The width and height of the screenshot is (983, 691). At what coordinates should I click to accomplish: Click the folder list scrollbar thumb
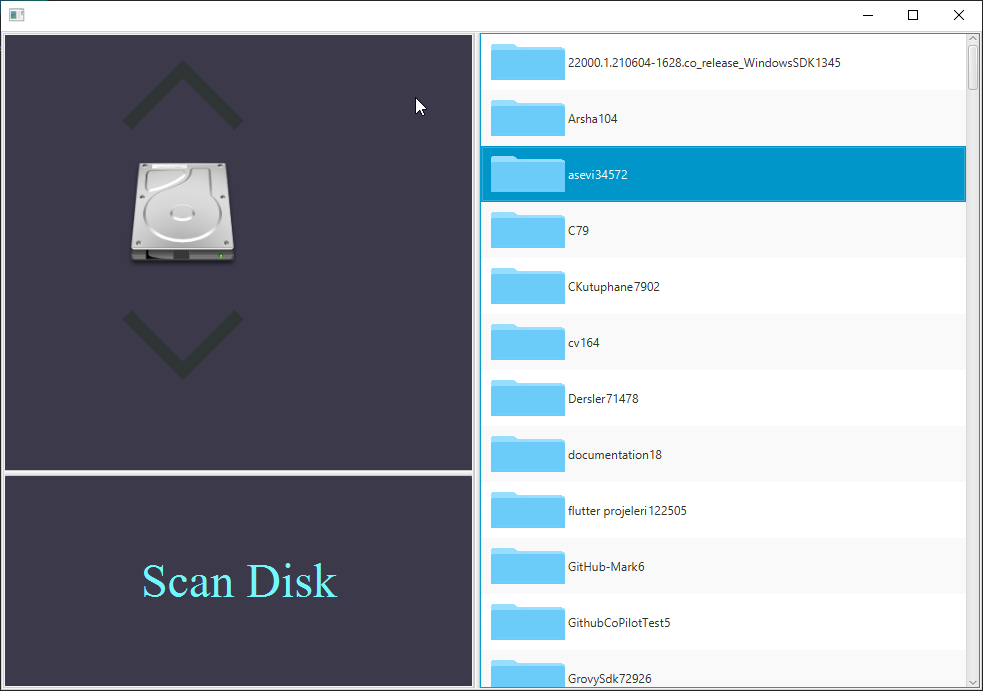coord(973,67)
